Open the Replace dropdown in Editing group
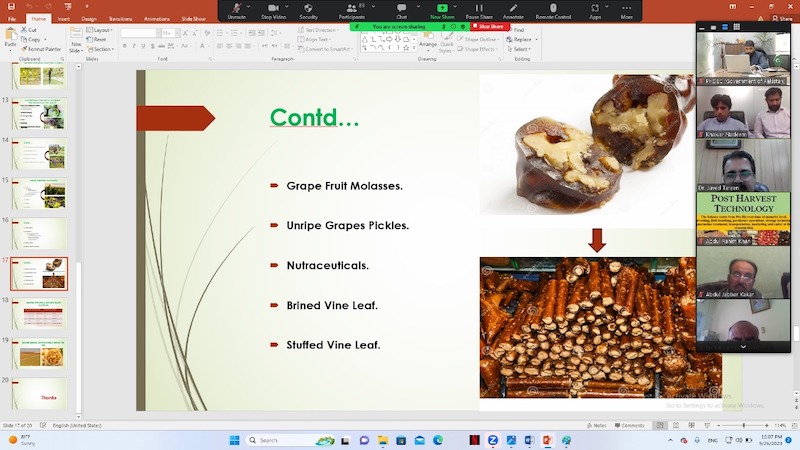The height and width of the screenshot is (450, 800). pos(521,40)
